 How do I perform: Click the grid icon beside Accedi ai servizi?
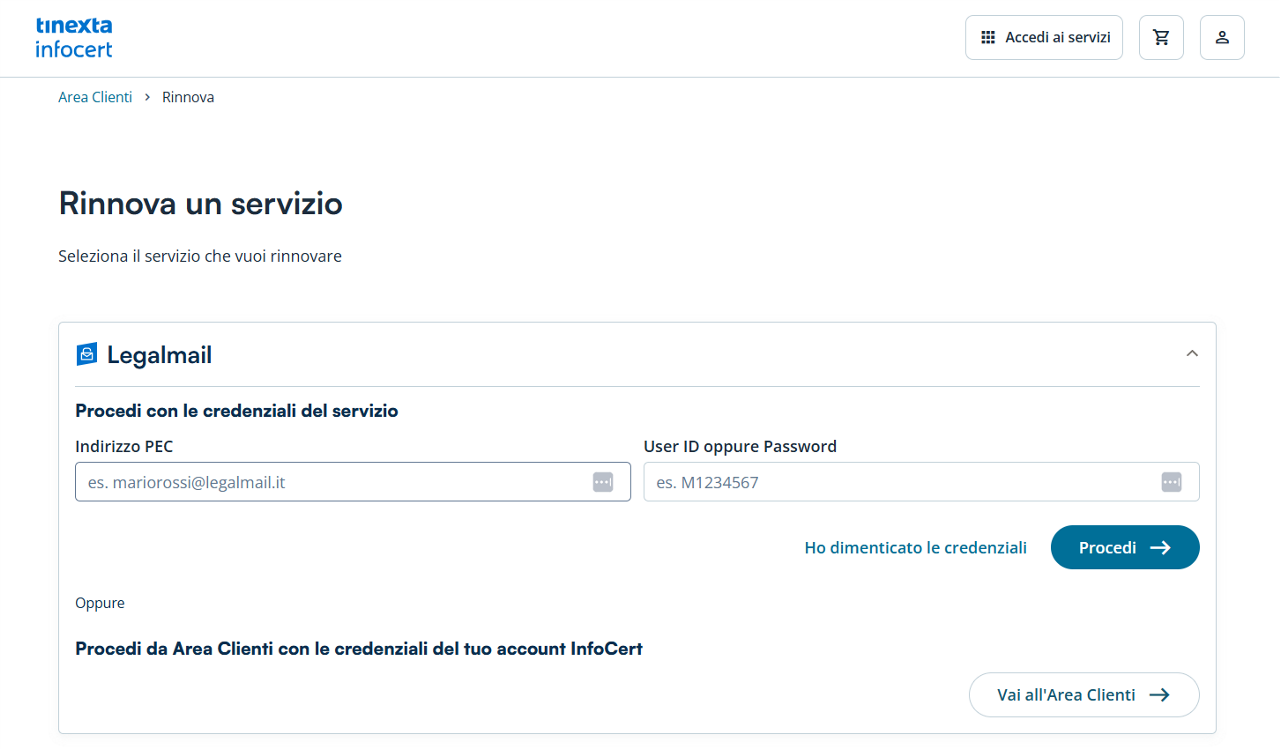(988, 38)
